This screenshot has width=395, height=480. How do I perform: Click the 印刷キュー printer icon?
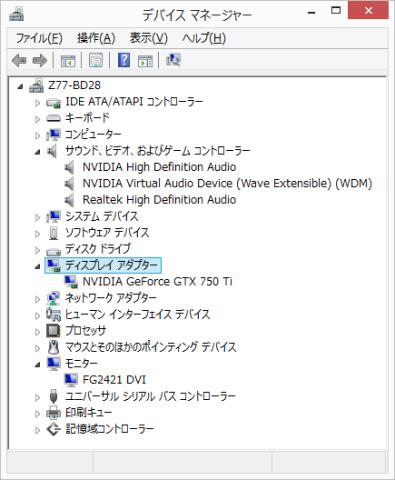pos(53,413)
